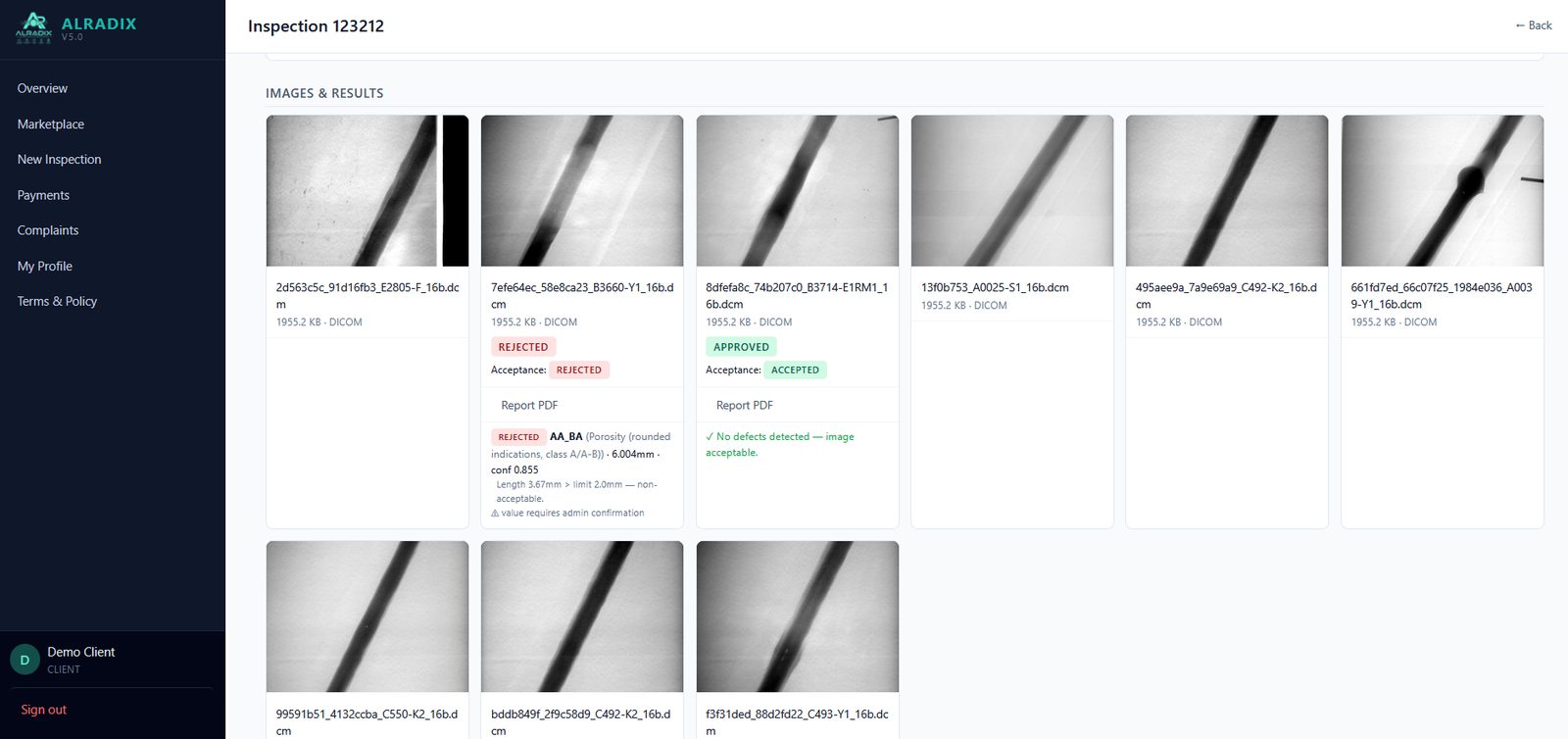Go to Marketplace in the sidebar
The height and width of the screenshot is (739, 1568).
51,124
